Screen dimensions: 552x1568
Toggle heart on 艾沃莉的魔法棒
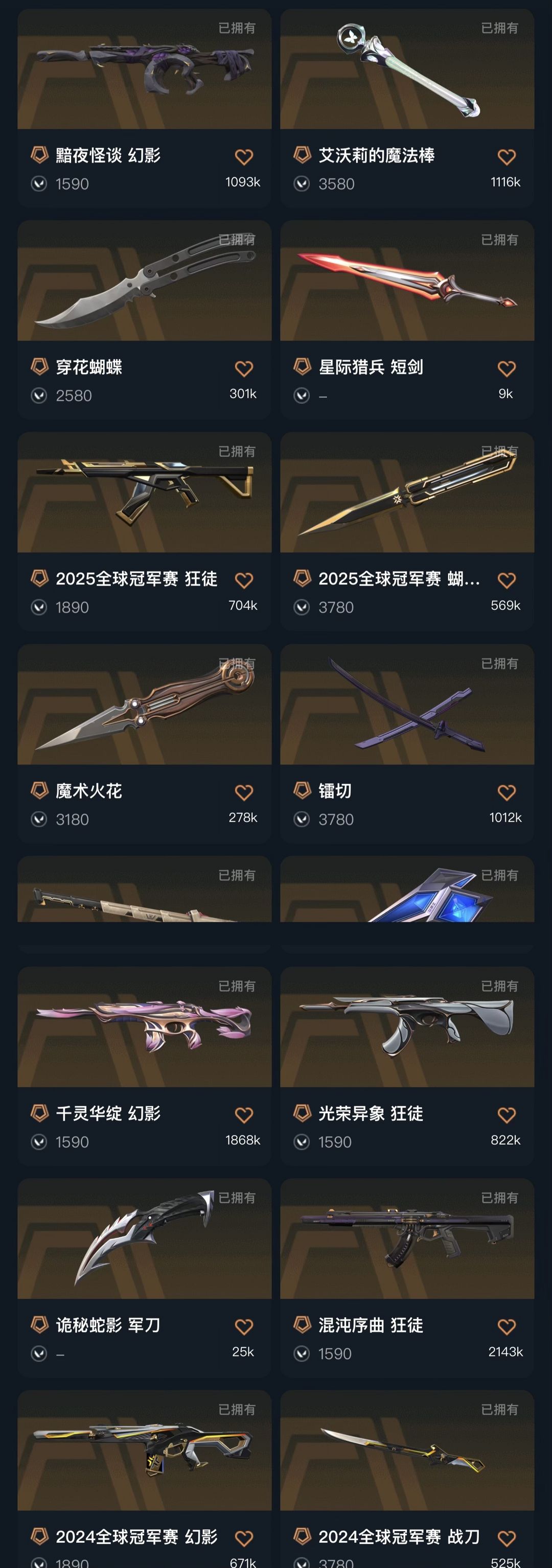pyautogui.click(x=507, y=157)
